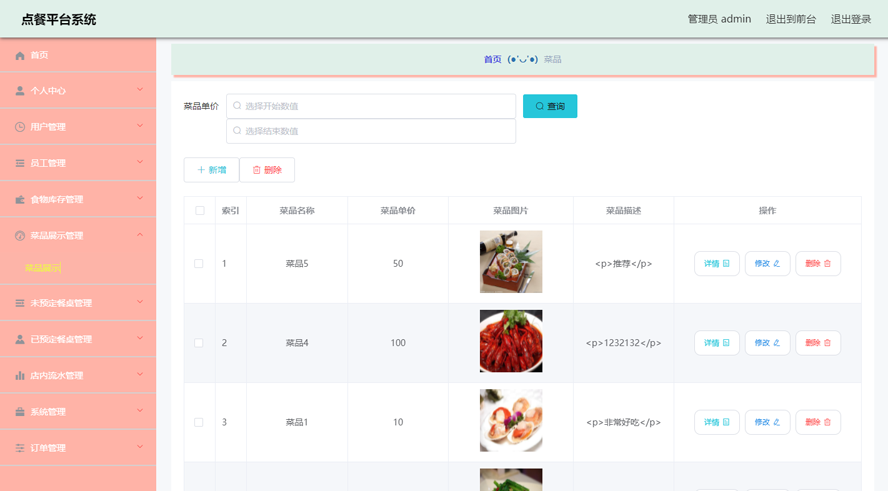This screenshot has height=491, width=888.
Task: Expand the 已预定餐桌管理 menu chevron
Action: coord(140,339)
